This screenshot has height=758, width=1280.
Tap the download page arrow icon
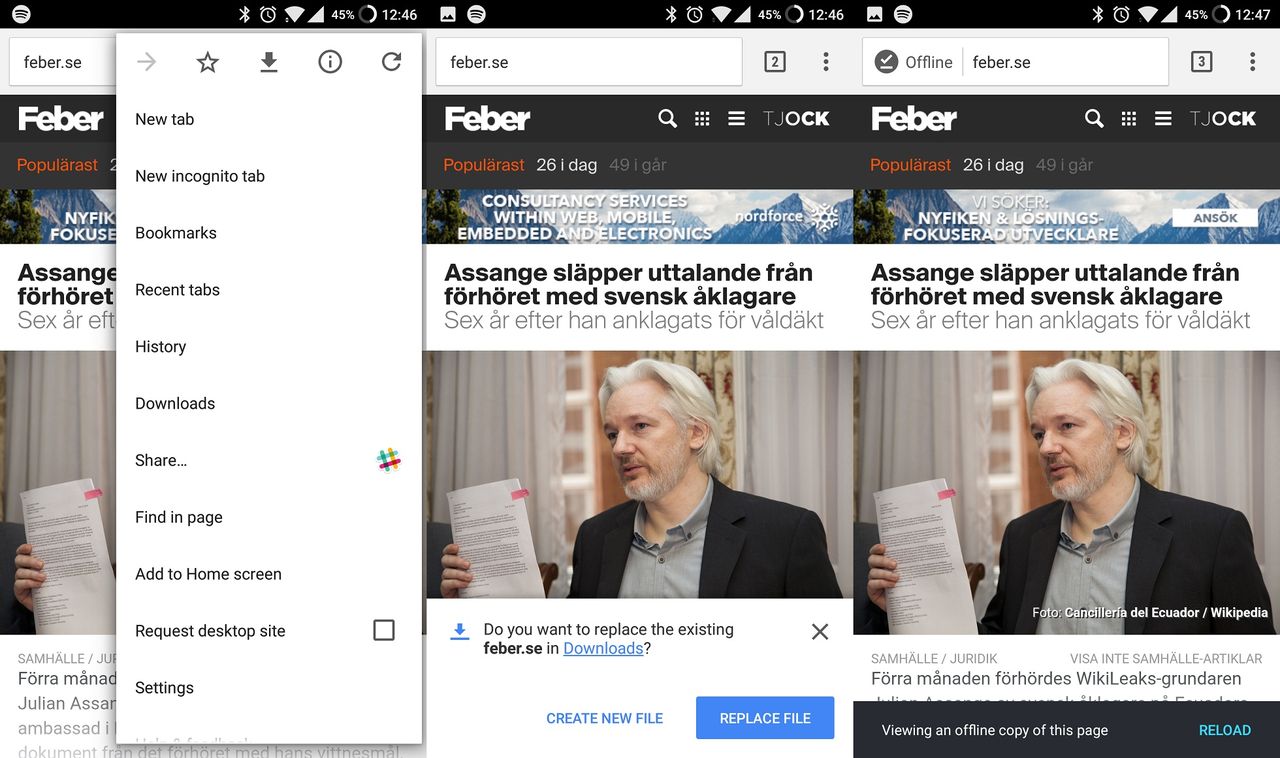click(x=268, y=62)
